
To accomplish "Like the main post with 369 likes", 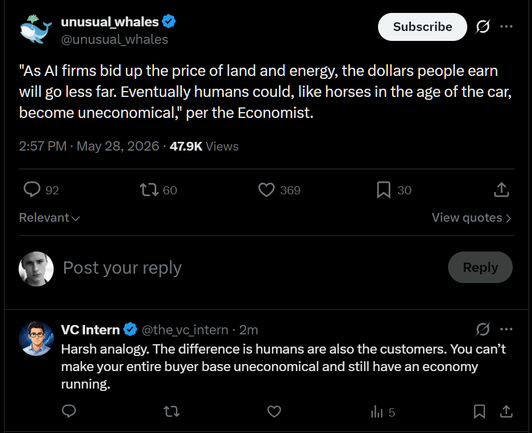I will point(279,190).
